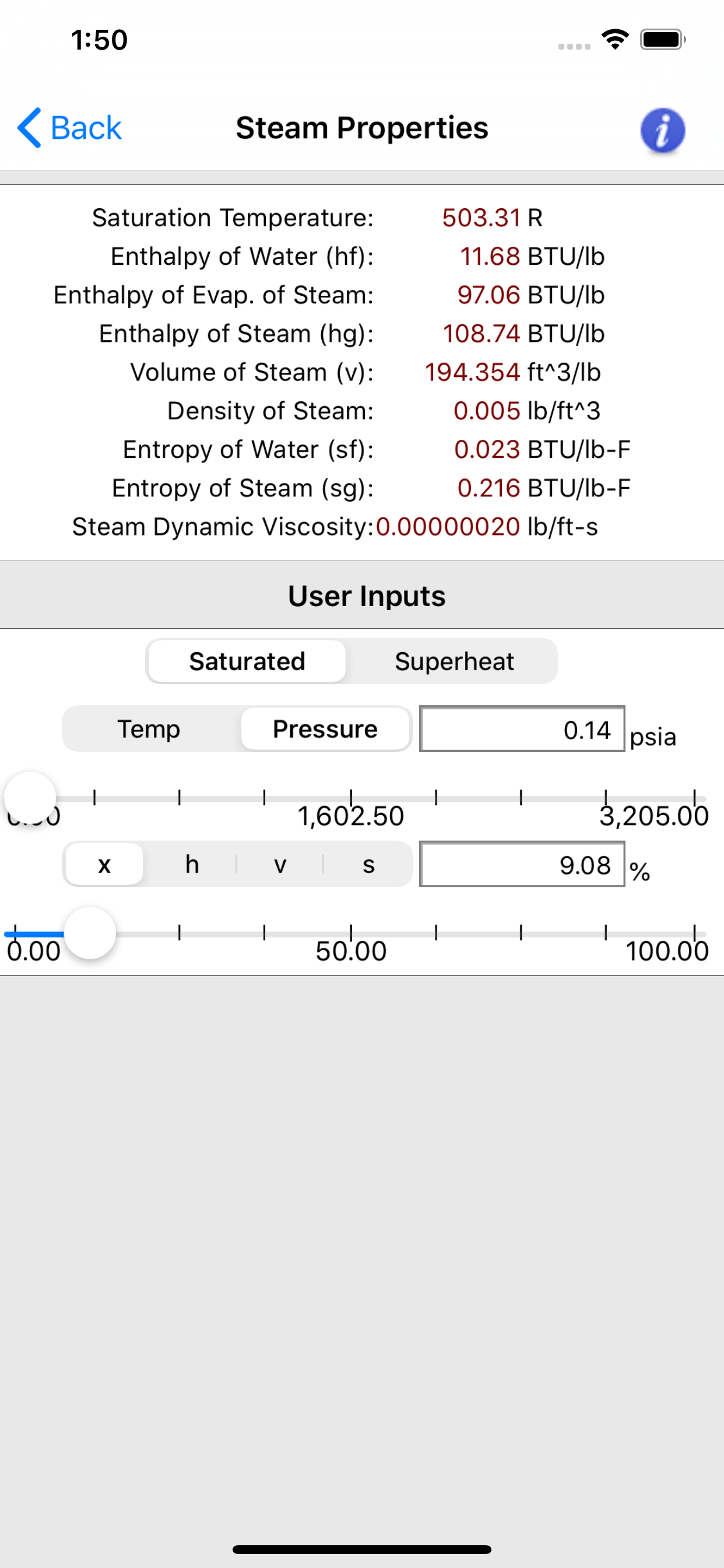Click the pressure slider thumb

(x=30, y=797)
